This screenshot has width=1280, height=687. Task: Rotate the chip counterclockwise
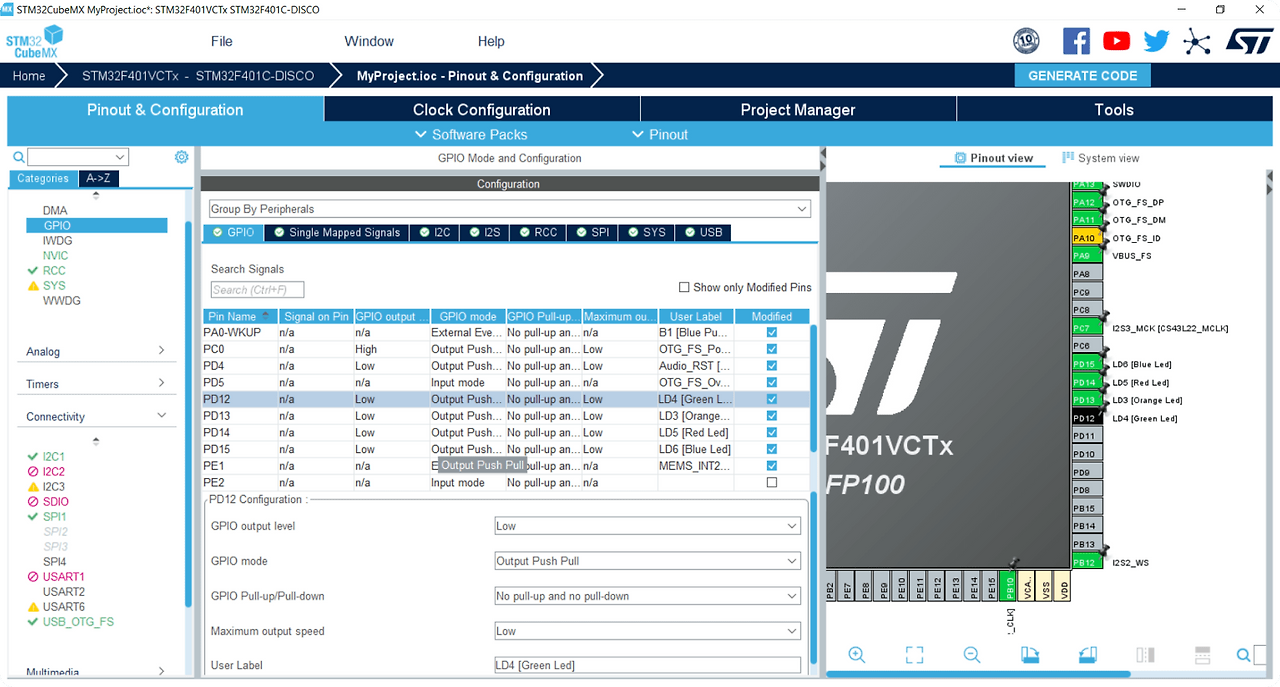point(1088,655)
